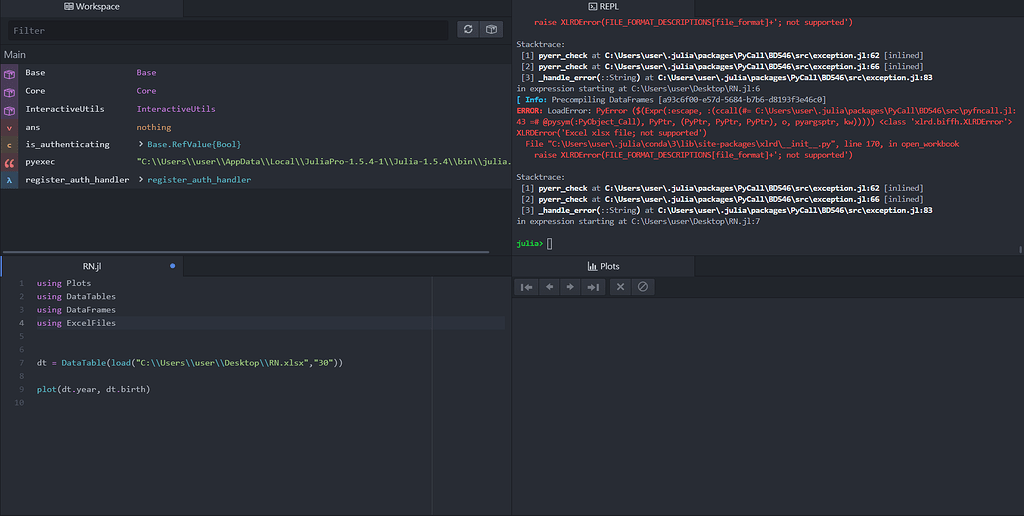Clear all plots circle-slash button
1024x516 pixels.
(x=643, y=287)
